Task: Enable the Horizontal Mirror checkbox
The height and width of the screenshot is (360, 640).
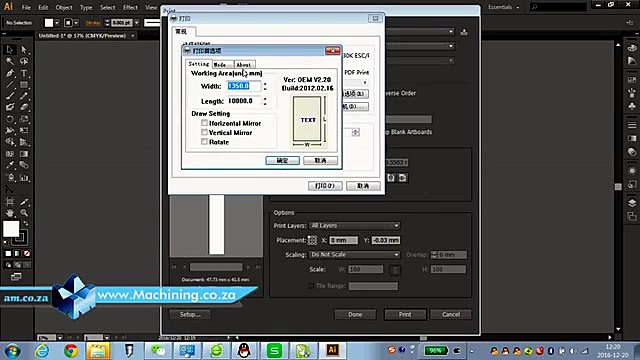Action: pos(204,123)
